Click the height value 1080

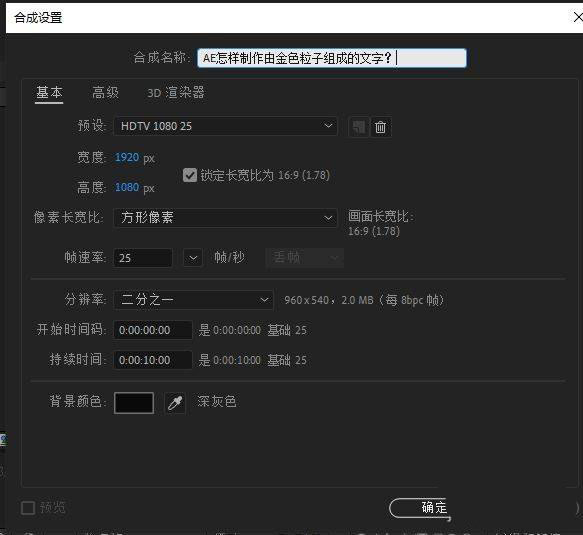127,187
